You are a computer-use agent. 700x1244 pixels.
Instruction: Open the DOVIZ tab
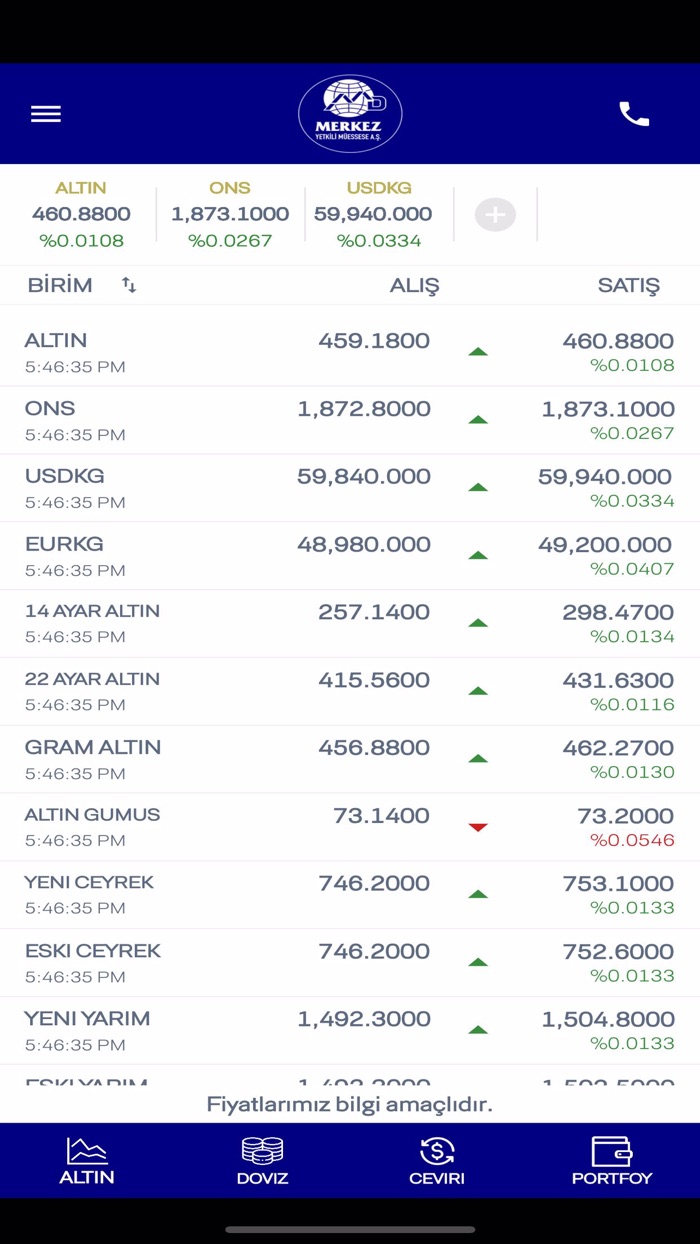tap(262, 1161)
